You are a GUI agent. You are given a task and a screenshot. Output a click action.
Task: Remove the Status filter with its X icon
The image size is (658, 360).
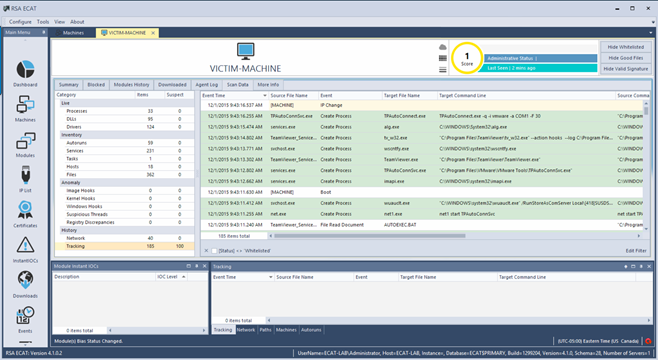(206, 250)
